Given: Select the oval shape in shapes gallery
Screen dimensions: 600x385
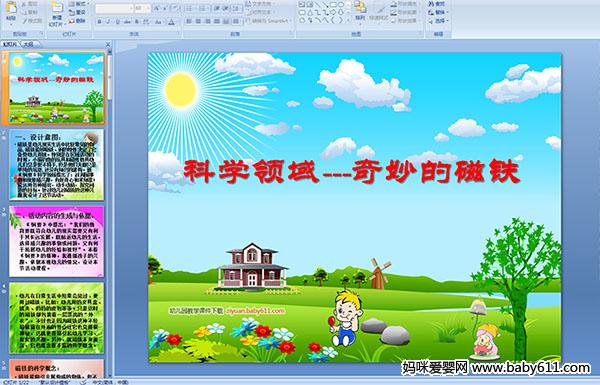Looking at the screenshot, I should pyautogui.click(x=341, y=5).
